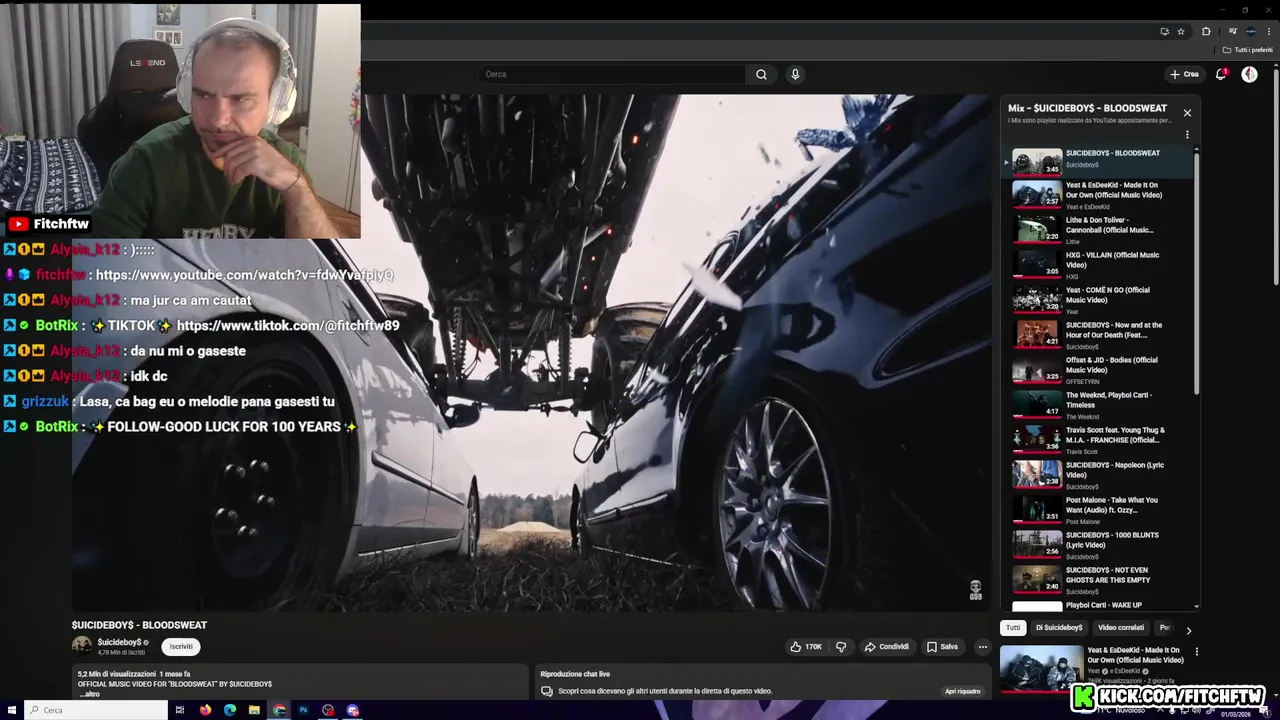Click the channel watermark in video corner
1280x720 pixels.
[x=976, y=590]
